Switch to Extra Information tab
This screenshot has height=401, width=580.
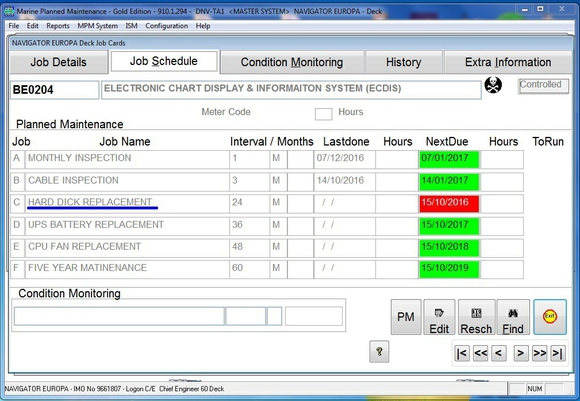point(508,62)
